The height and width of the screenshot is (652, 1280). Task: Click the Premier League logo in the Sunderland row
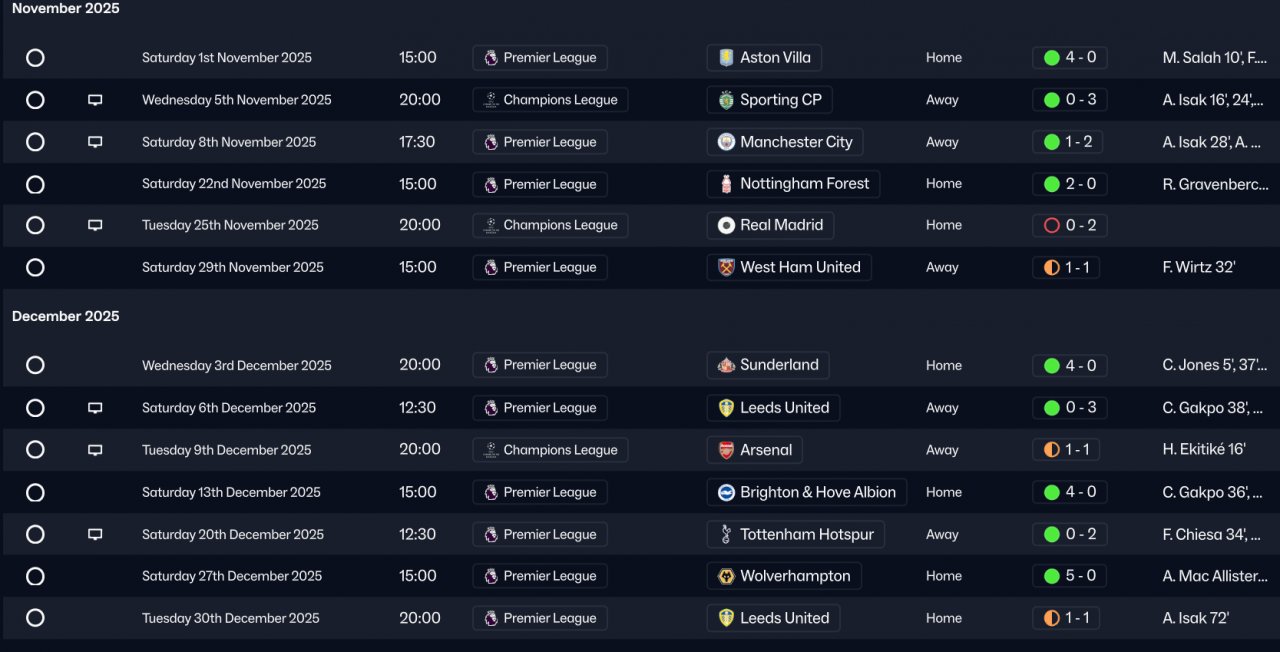click(x=491, y=366)
